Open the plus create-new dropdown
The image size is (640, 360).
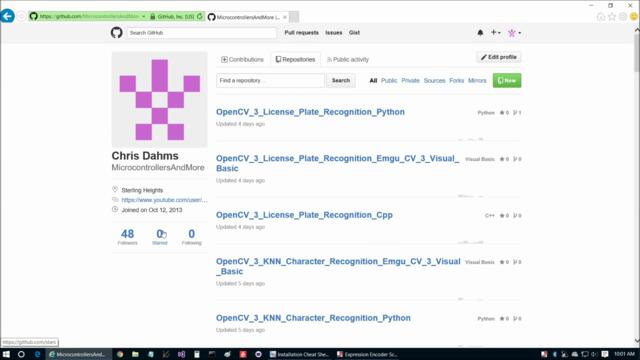point(495,32)
